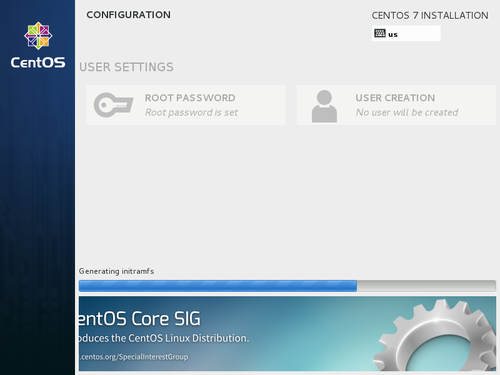
Task: Click the 'Root password is set' status
Action: (x=191, y=113)
